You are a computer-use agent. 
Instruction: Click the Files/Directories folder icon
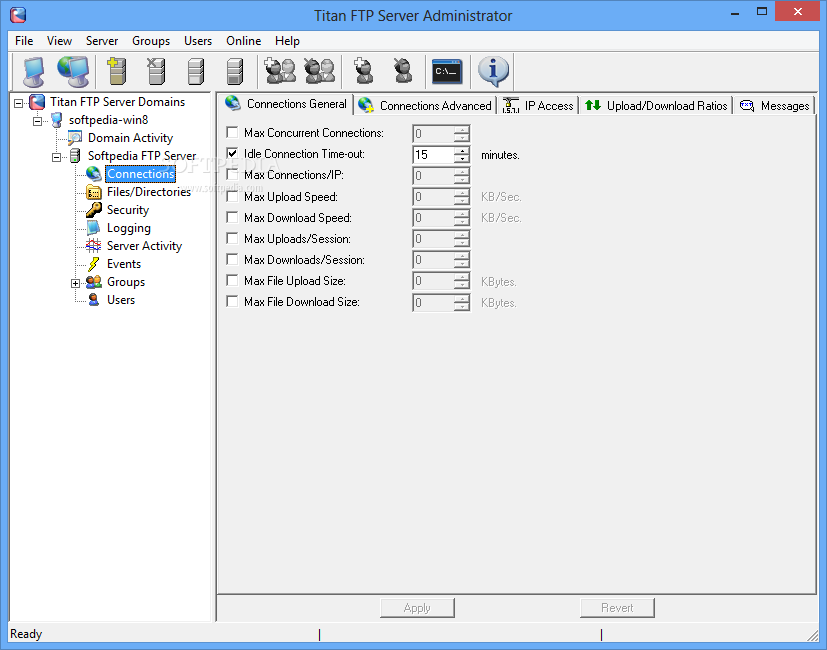tap(93, 192)
